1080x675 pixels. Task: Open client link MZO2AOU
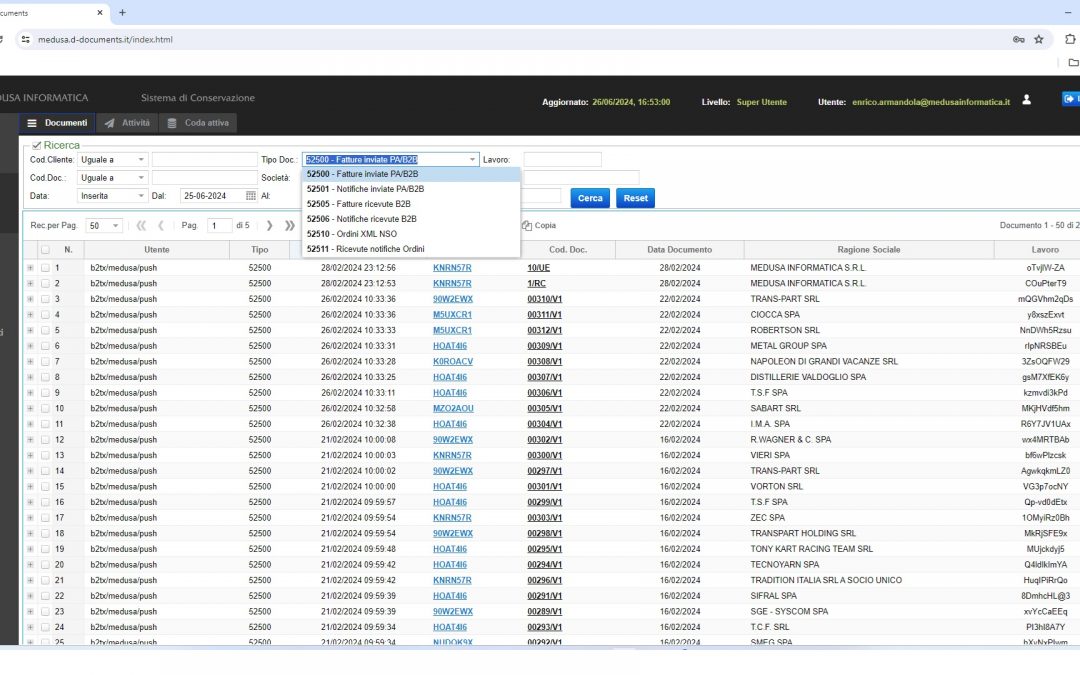point(453,408)
